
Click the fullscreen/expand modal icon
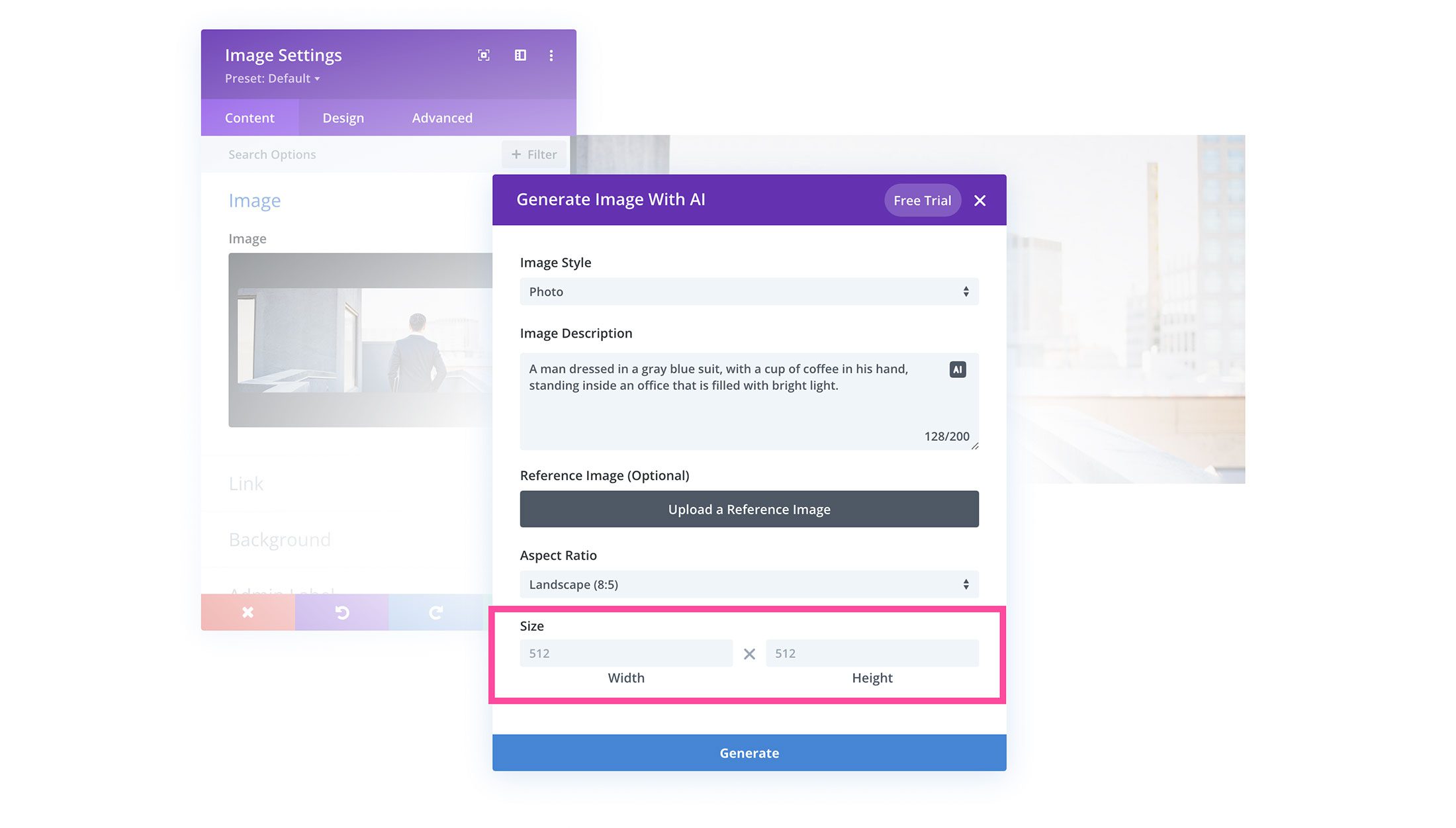[483, 55]
